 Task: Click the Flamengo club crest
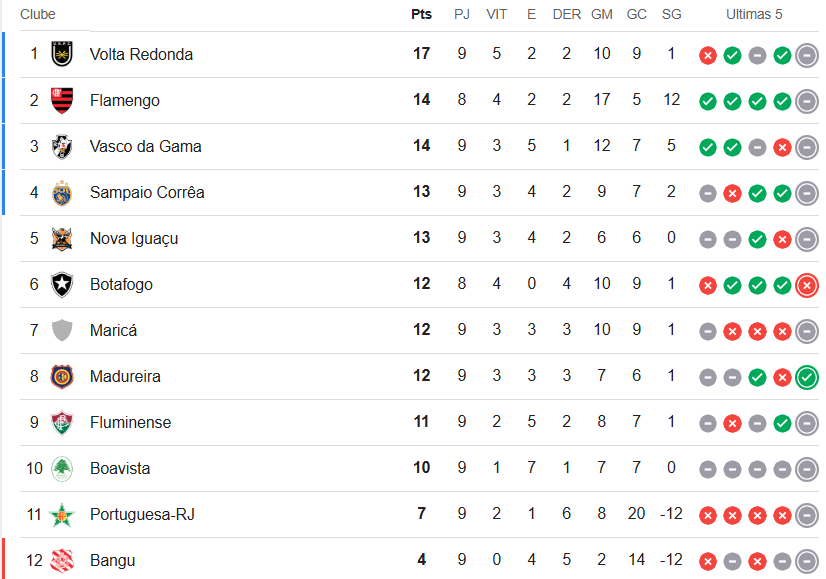(x=62, y=100)
